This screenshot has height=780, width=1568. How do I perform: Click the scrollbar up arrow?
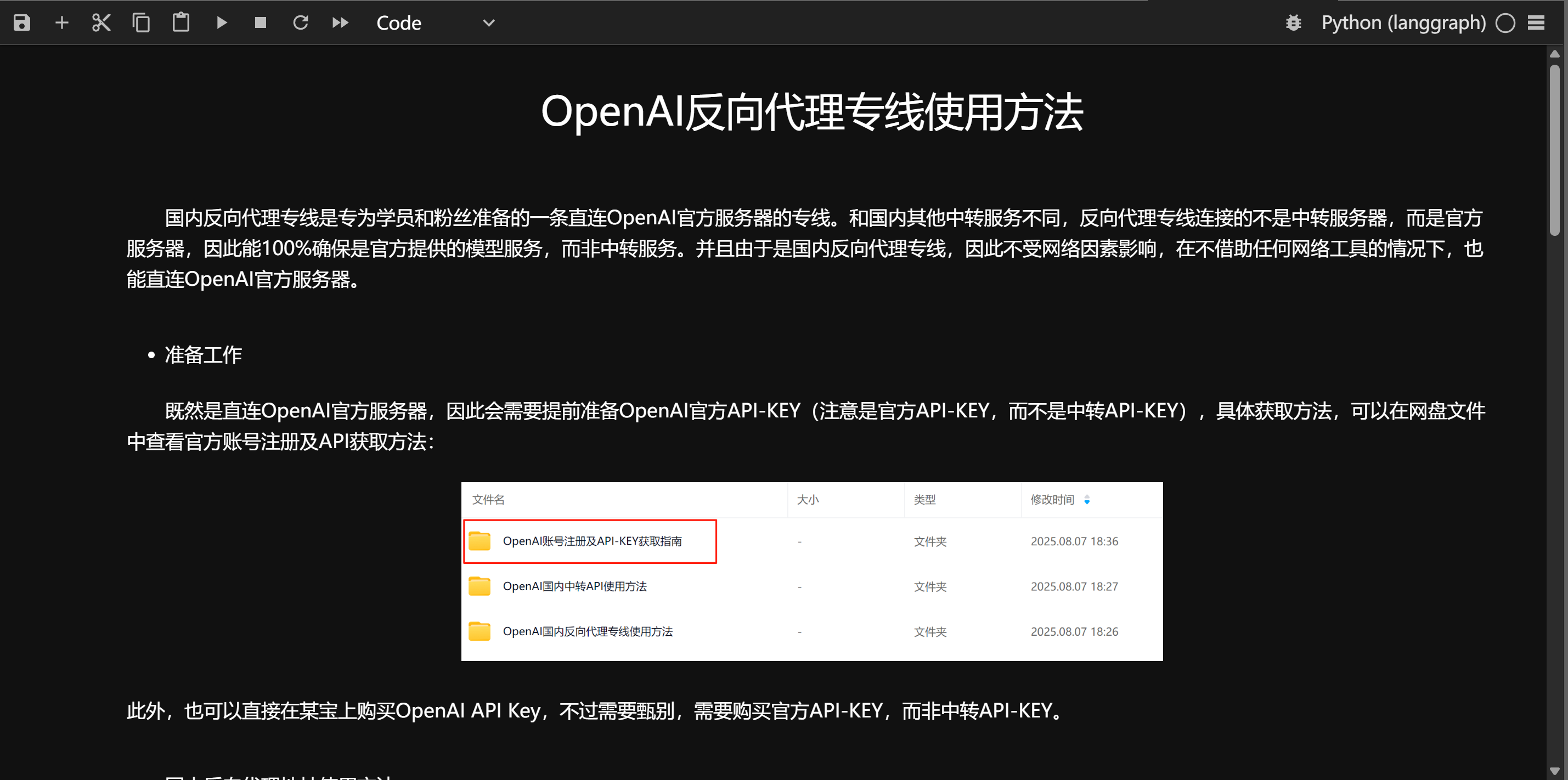[1555, 54]
